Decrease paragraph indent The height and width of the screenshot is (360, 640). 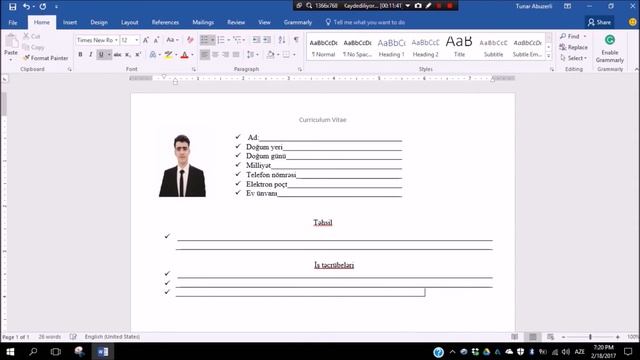point(256,40)
